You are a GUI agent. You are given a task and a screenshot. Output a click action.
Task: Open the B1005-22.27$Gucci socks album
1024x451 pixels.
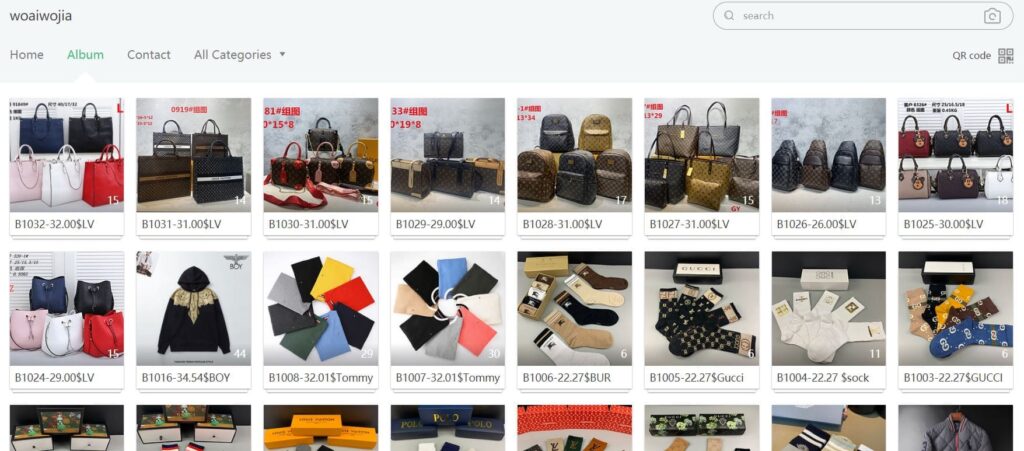pos(701,308)
